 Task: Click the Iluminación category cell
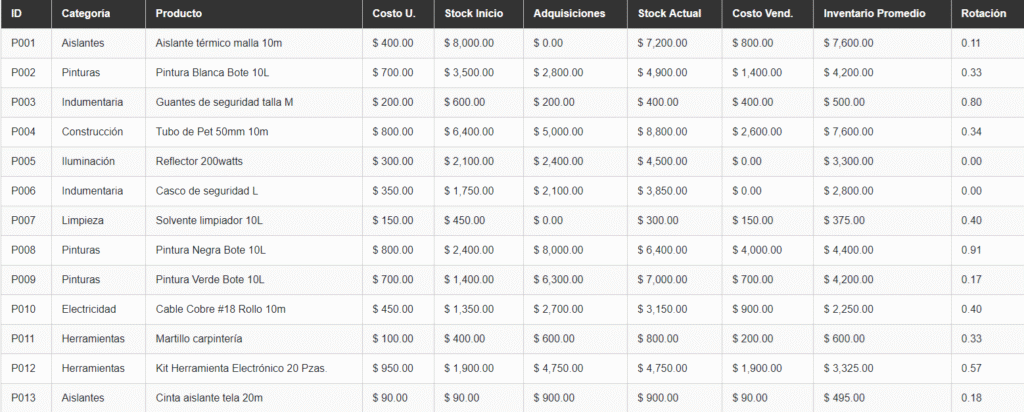coord(88,162)
